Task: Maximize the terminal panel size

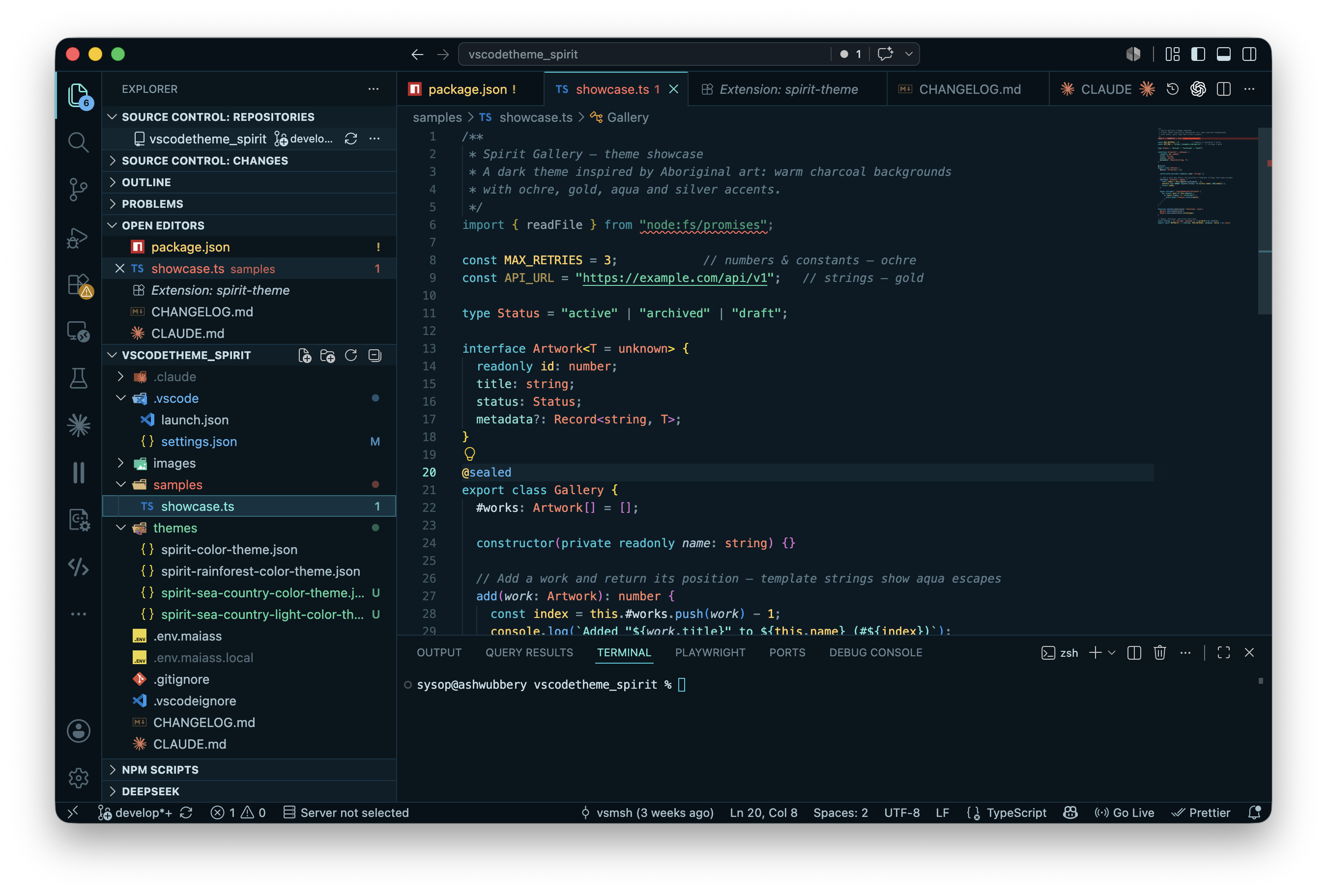Action: [1224, 652]
